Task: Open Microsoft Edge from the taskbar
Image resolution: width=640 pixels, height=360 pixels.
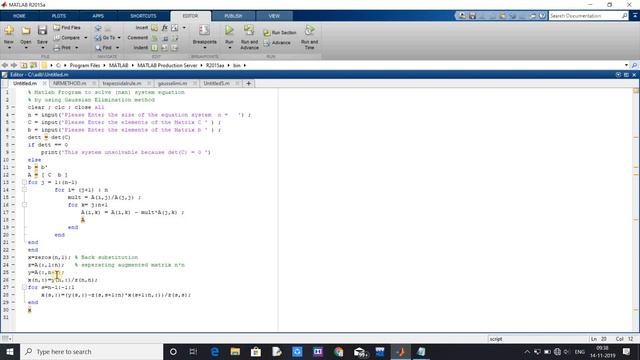Action: (x=215, y=351)
